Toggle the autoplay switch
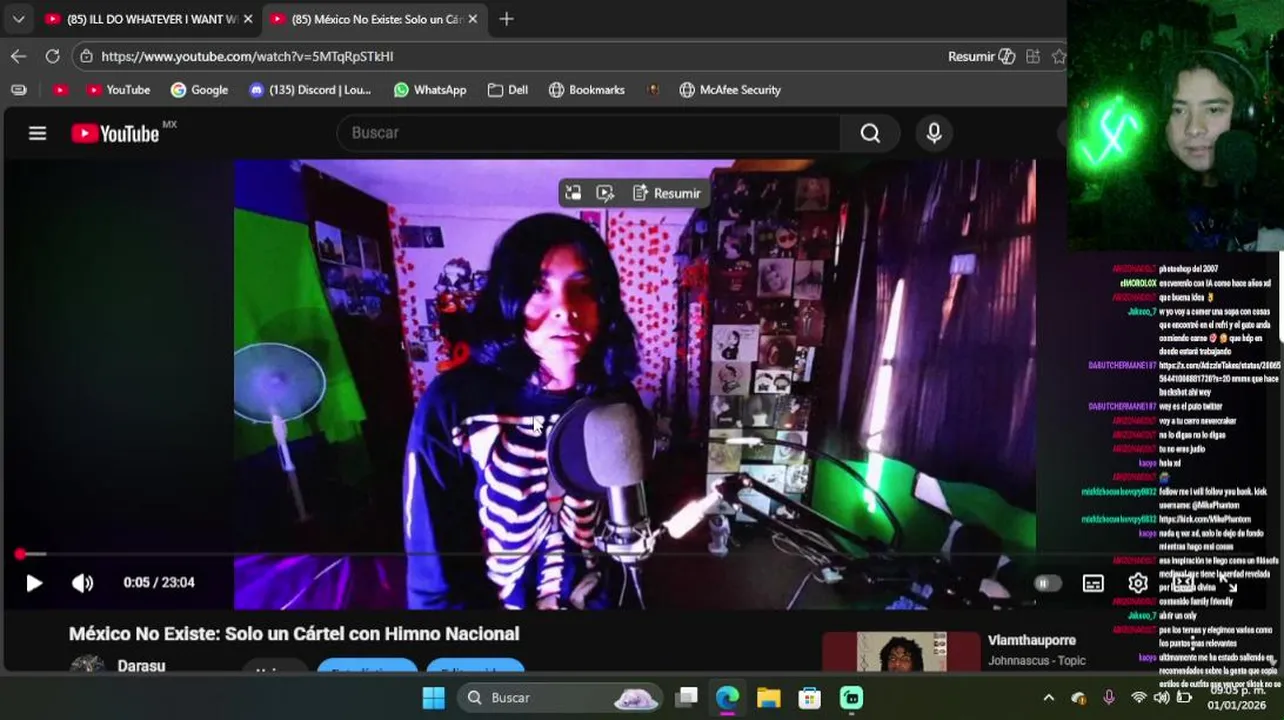 coord(1045,583)
